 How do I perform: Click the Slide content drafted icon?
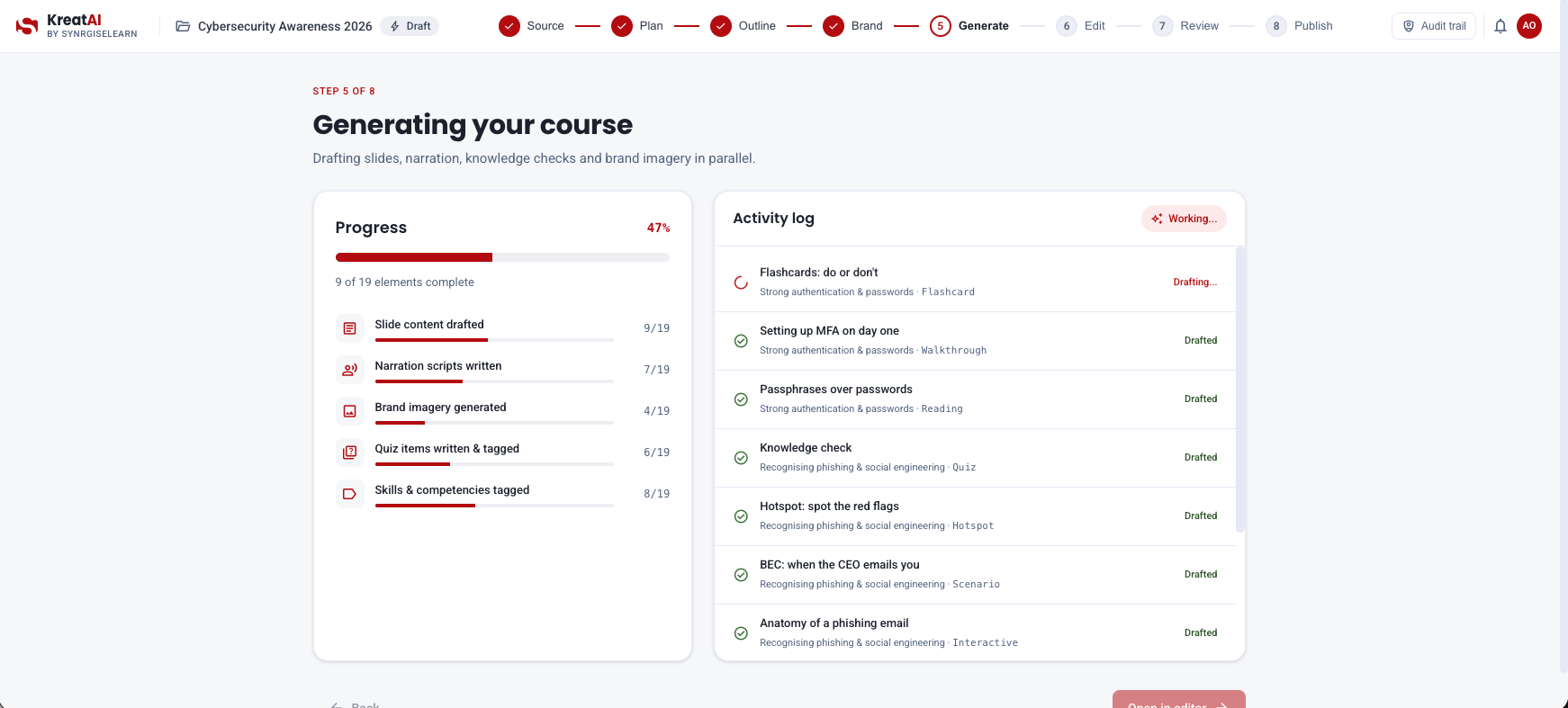(350, 328)
